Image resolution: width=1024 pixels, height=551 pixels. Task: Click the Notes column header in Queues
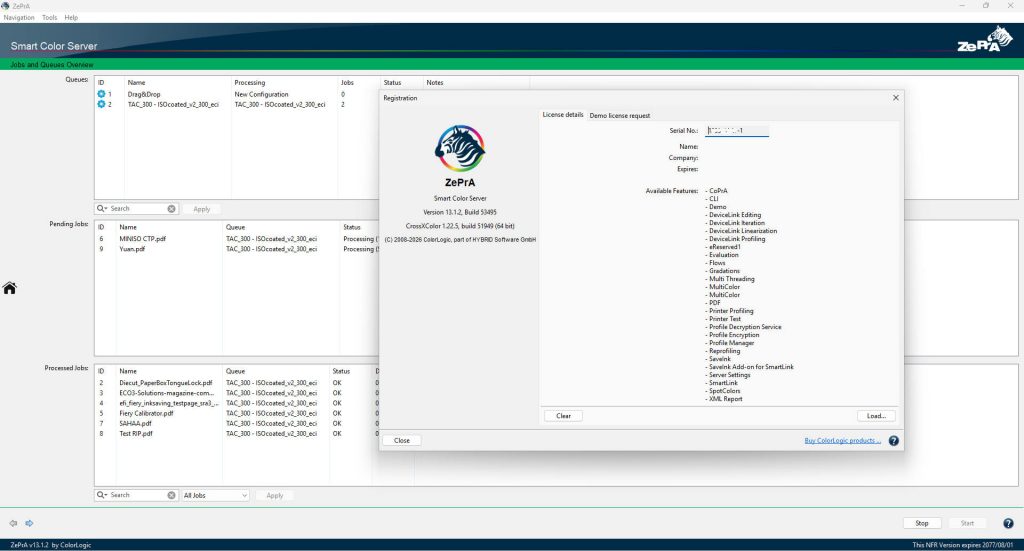click(x=435, y=83)
